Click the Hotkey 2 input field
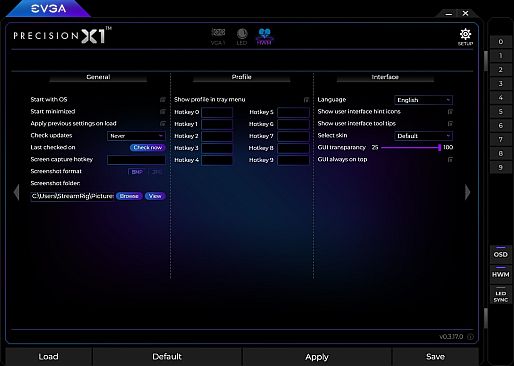The image size is (514, 366). tap(217, 136)
